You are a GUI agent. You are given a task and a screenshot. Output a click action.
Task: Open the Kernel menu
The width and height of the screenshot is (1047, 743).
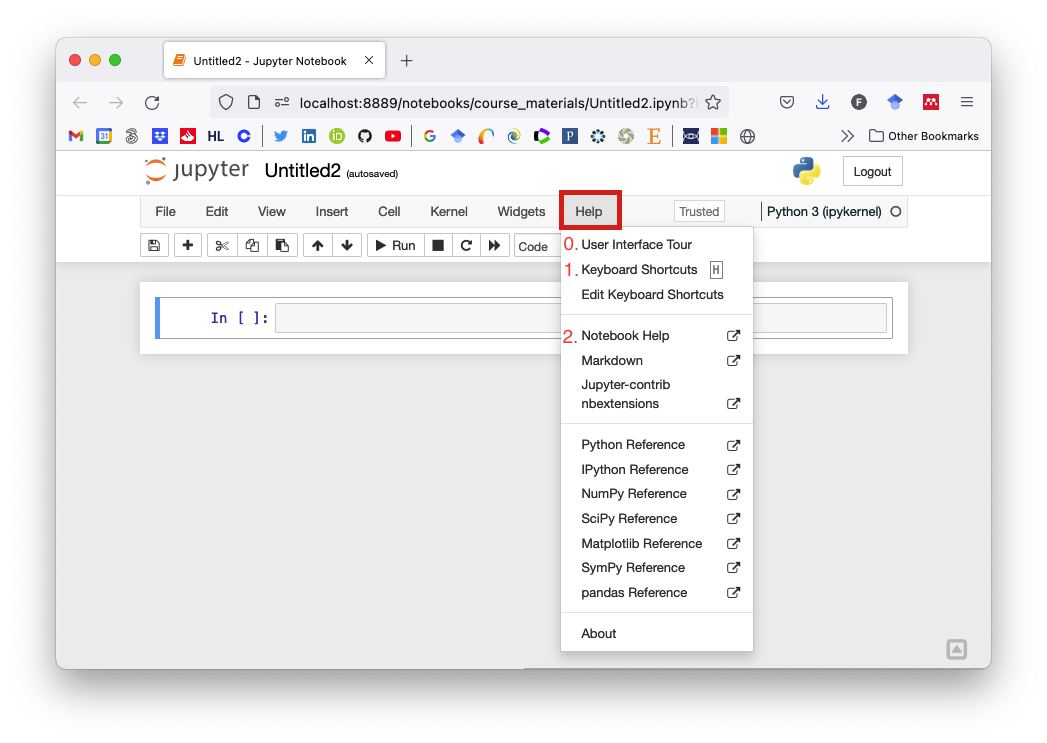(x=449, y=212)
